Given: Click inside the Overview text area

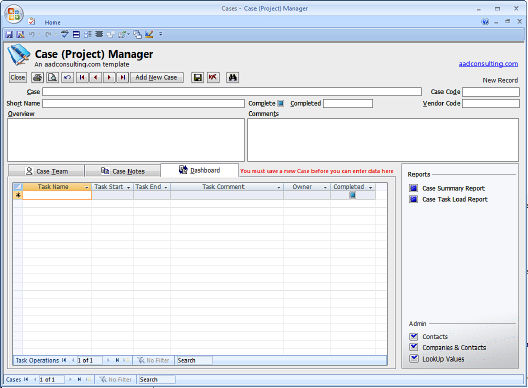Looking at the screenshot, I should coord(126,140).
